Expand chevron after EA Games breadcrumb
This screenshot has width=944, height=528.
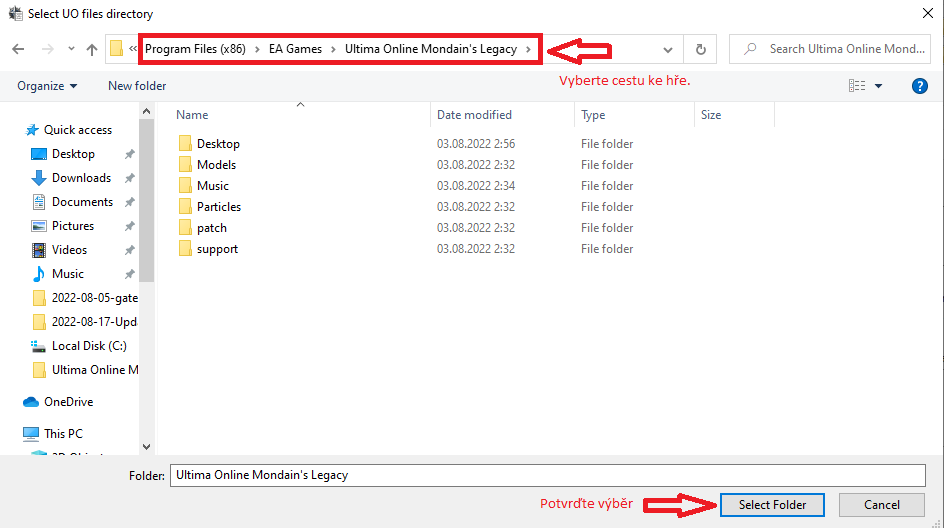pos(333,49)
